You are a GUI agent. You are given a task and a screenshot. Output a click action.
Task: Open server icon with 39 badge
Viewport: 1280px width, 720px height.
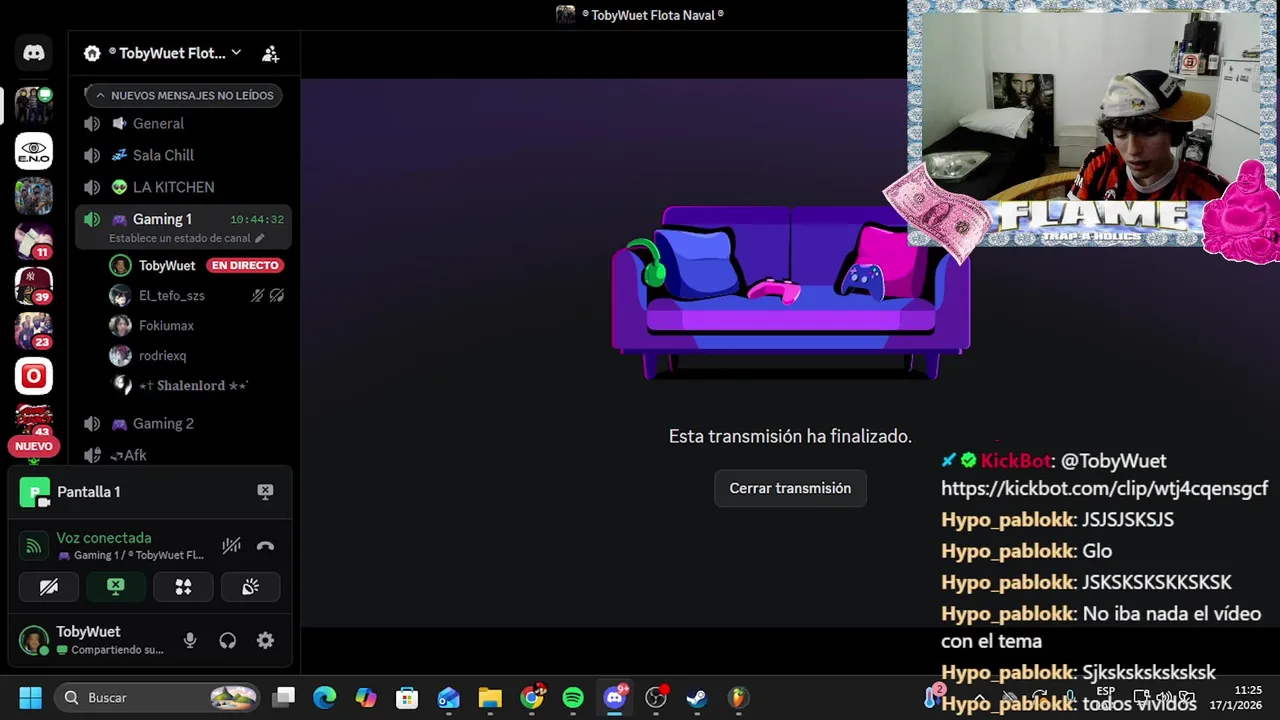tap(34, 286)
